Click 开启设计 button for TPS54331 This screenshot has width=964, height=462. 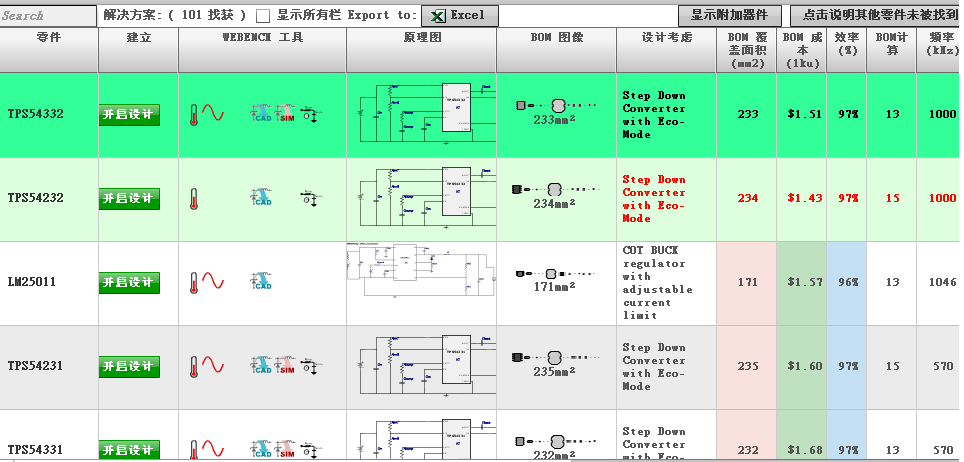pos(129,450)
